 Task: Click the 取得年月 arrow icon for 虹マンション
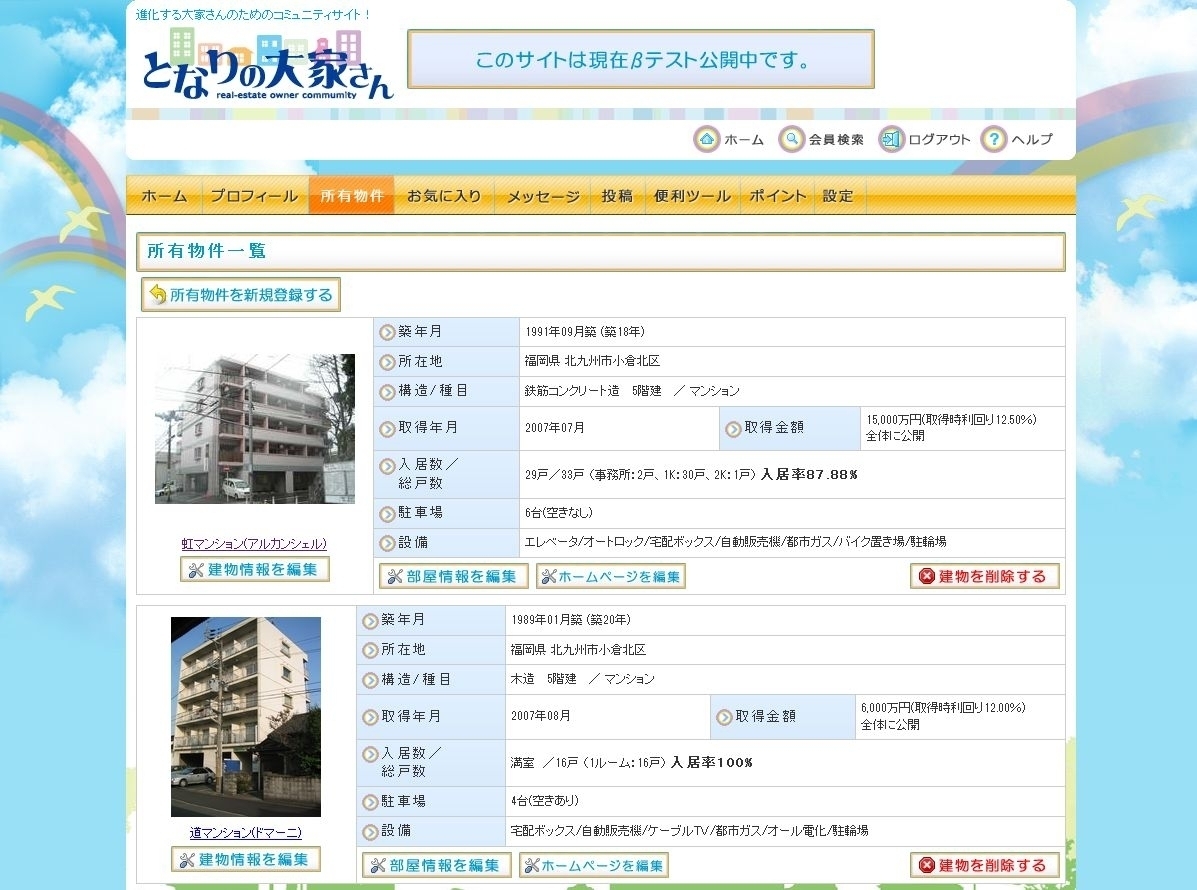tap(387, 429)
